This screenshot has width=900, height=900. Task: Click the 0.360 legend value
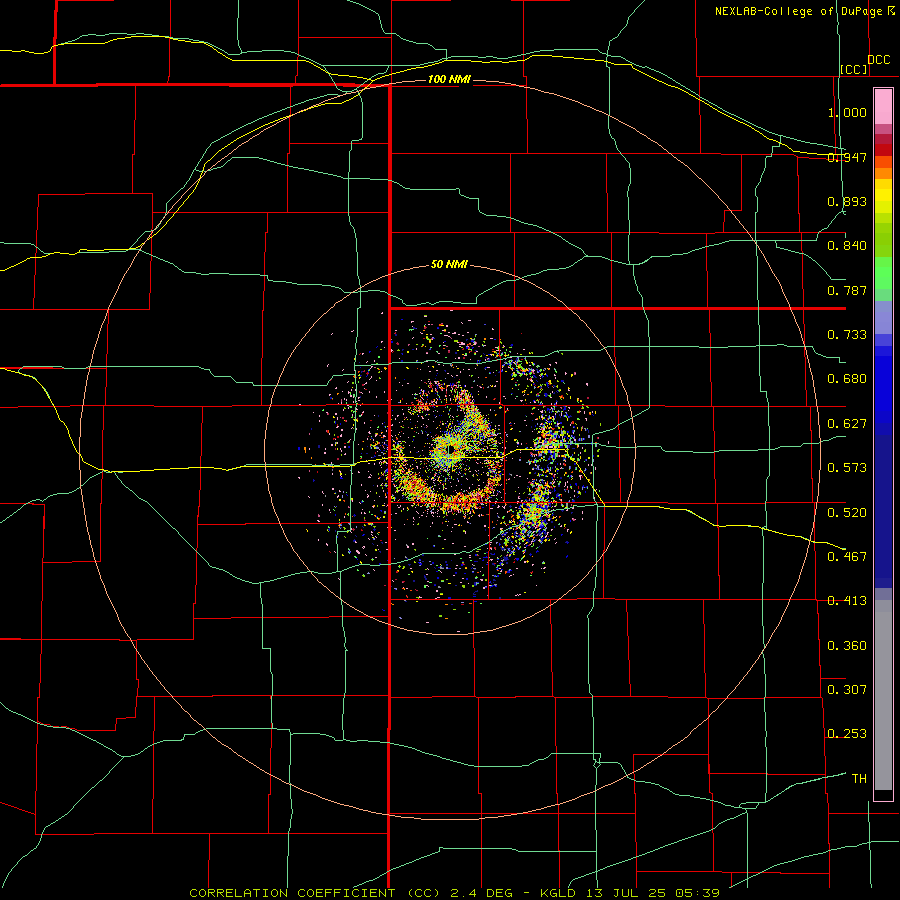coord(847,646)
